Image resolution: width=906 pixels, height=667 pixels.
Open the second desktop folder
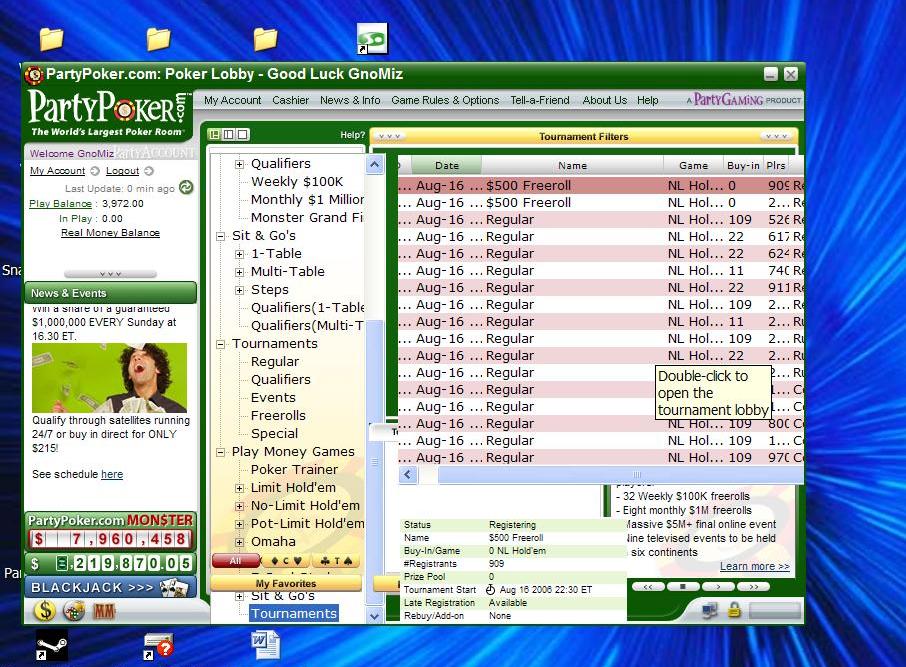[158, 39]
